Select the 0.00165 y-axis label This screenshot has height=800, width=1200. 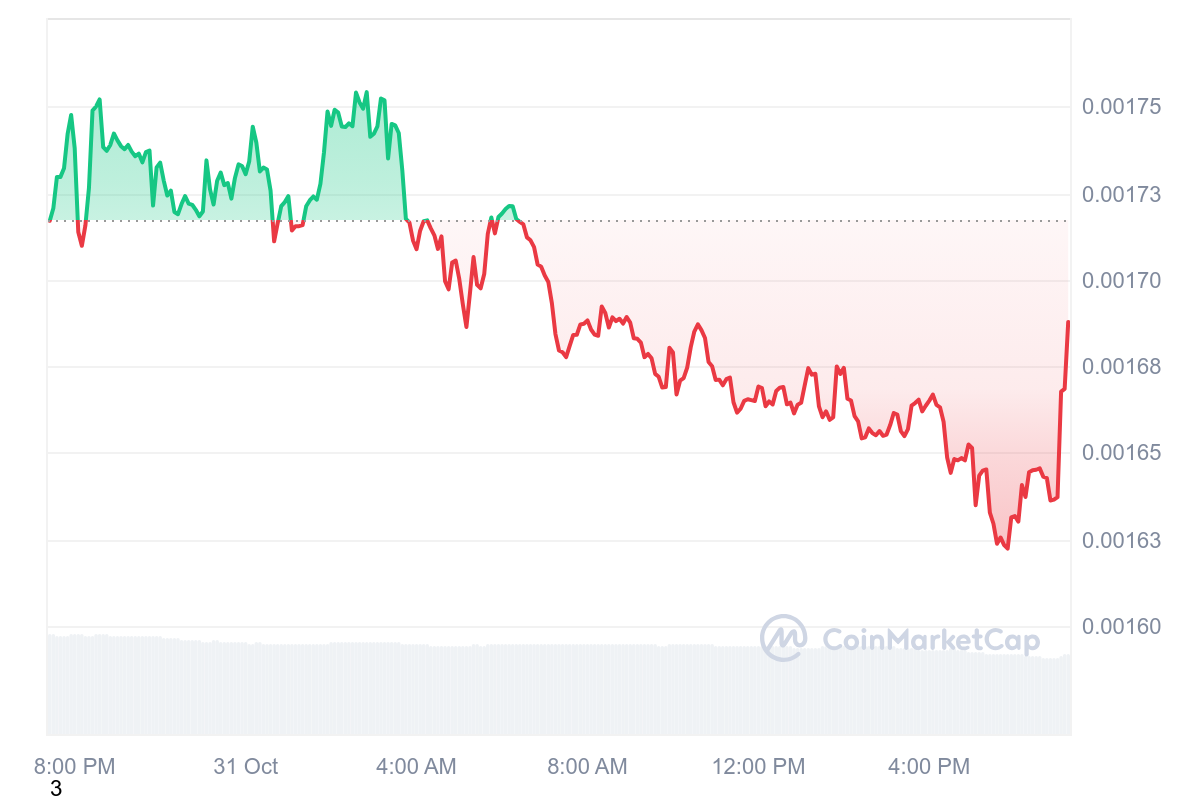pos(1122,454)
